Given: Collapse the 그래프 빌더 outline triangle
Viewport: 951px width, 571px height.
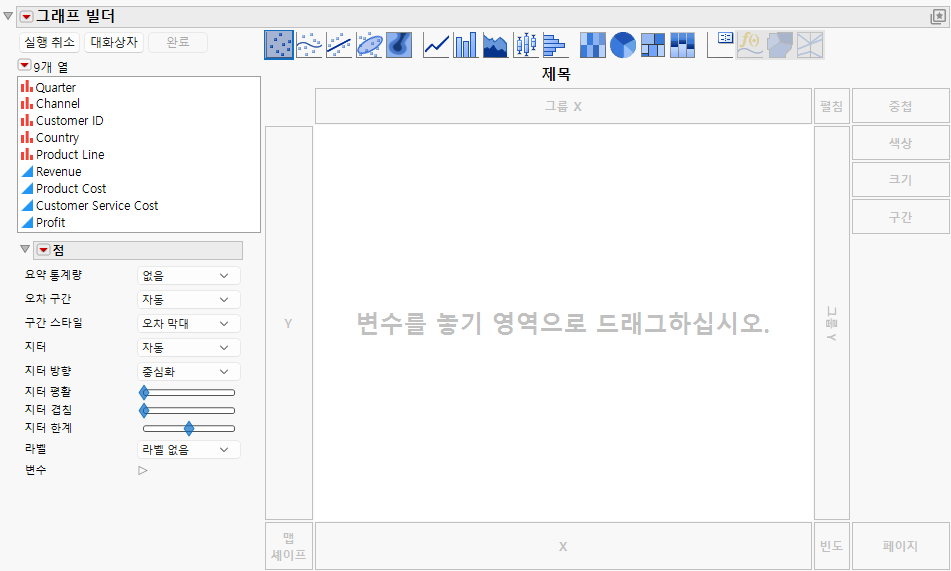Looking at the screenshot, I should click(x=8, y=16).
